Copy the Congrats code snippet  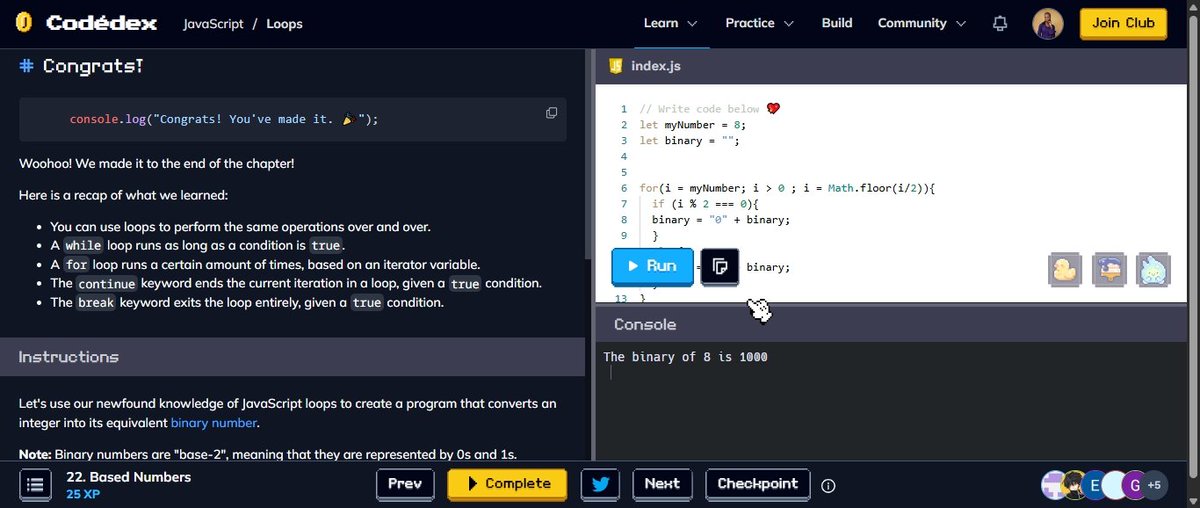[x=551, y=113]
